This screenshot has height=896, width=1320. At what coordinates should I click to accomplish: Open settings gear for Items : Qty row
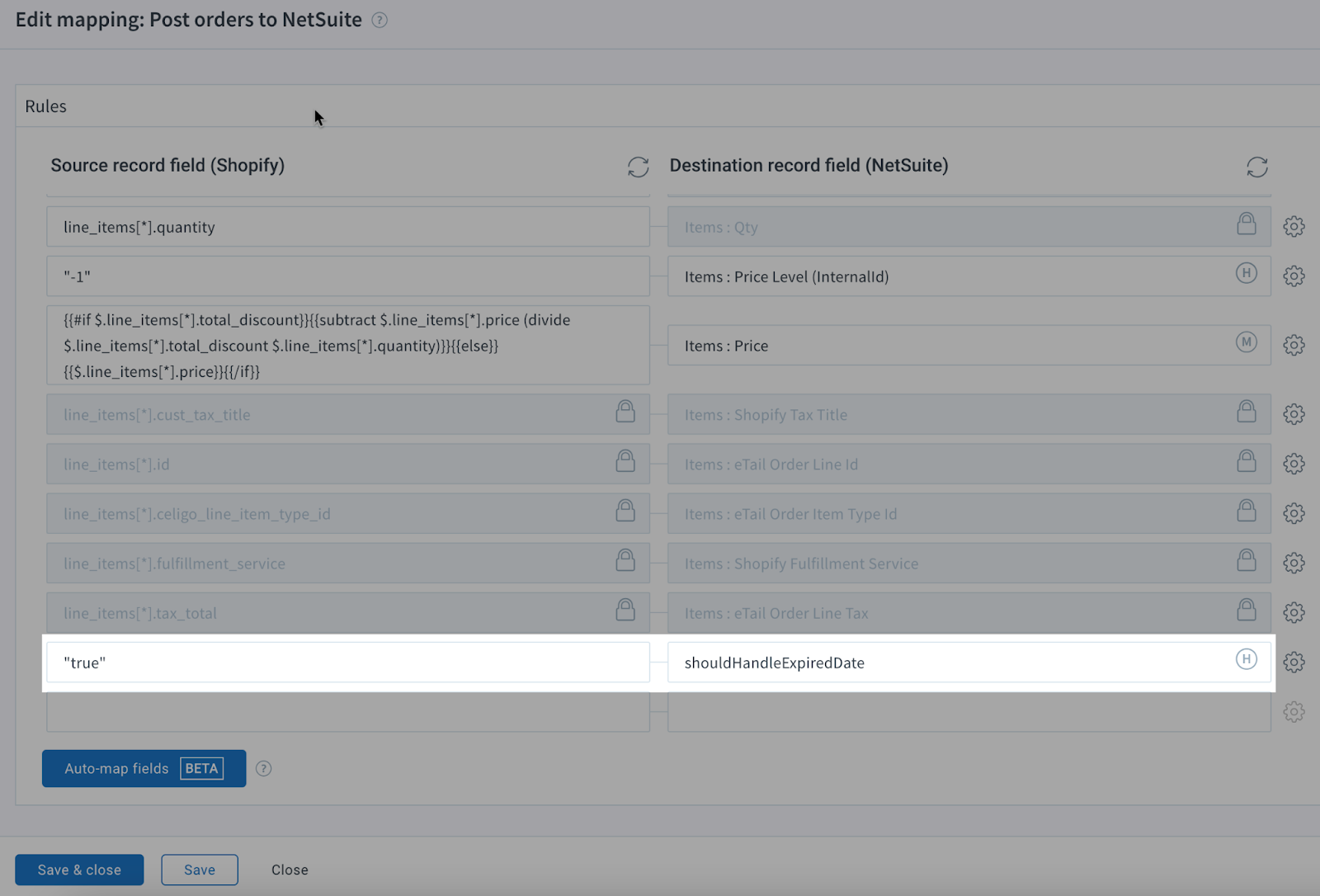pyautogui.click(x=1294, y=226)
